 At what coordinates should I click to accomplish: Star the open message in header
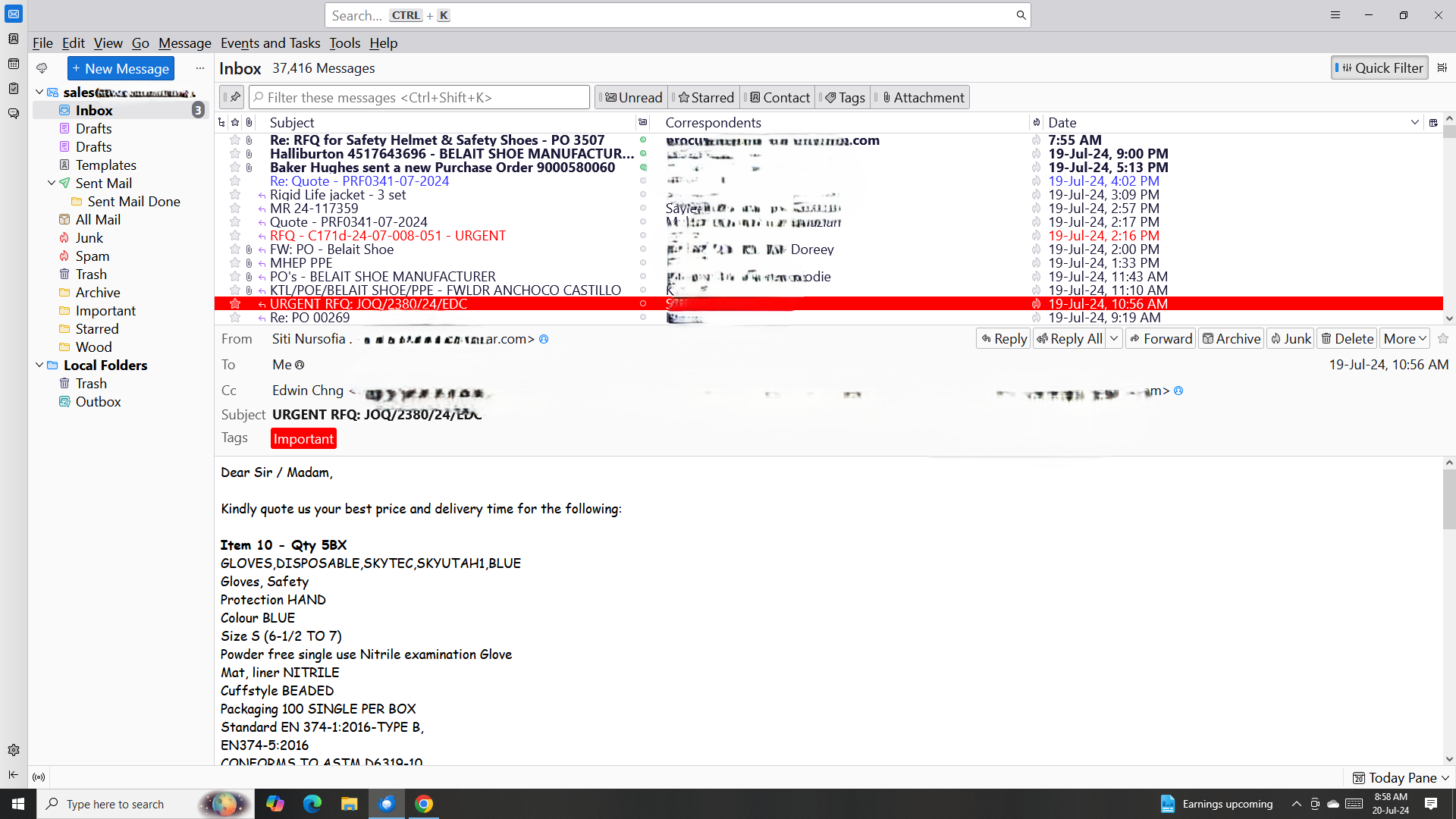(1443, 339)
